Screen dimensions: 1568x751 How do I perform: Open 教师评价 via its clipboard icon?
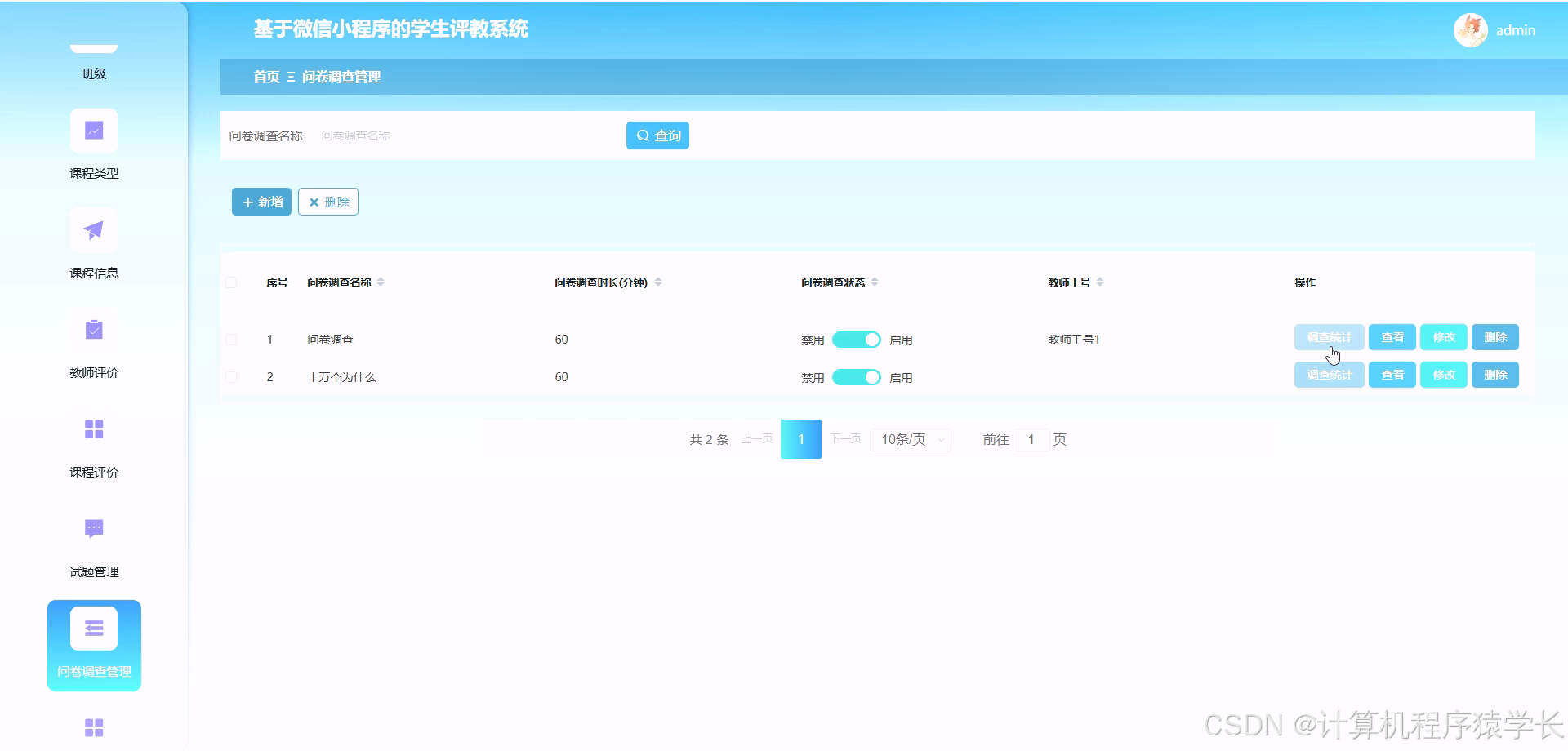[93, 329]
